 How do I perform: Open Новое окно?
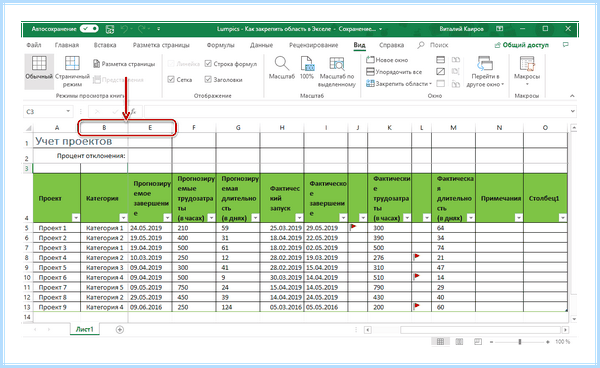387,60
